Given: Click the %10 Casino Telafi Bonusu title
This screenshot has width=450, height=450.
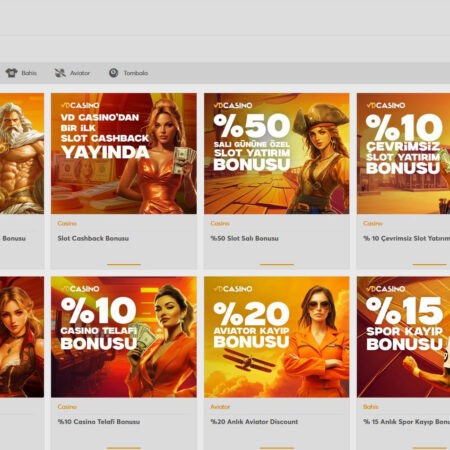Looking at the screenshot, I should point(99,422).
